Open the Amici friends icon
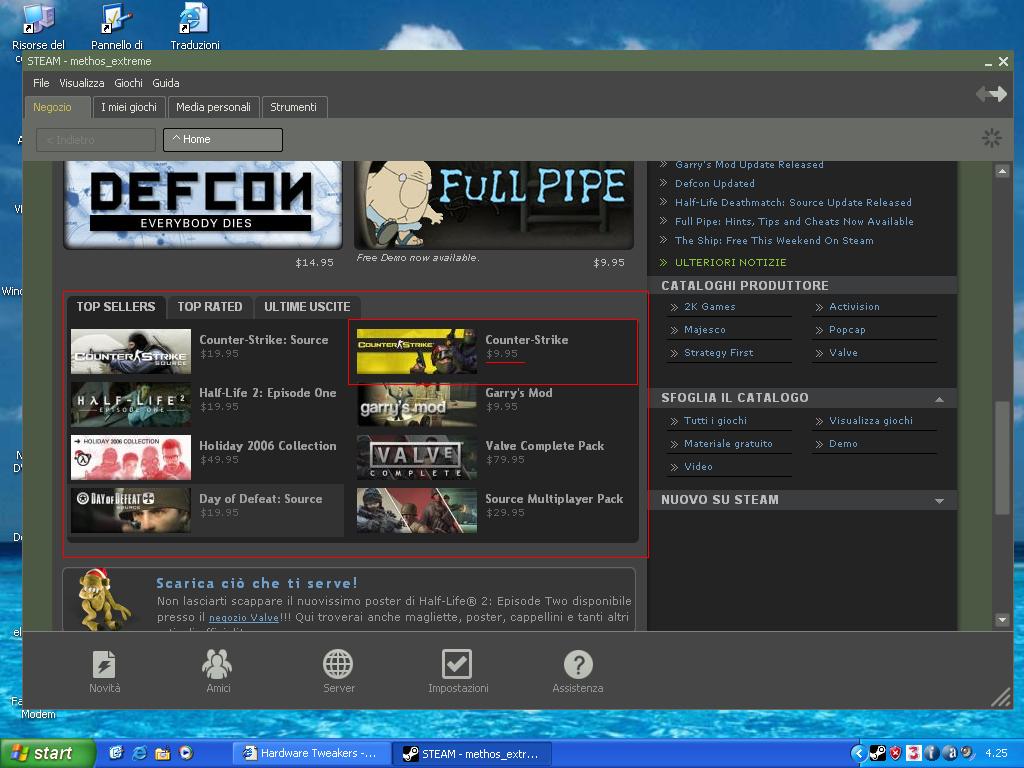Viewport: 1024px width, 768px height. 217,664
